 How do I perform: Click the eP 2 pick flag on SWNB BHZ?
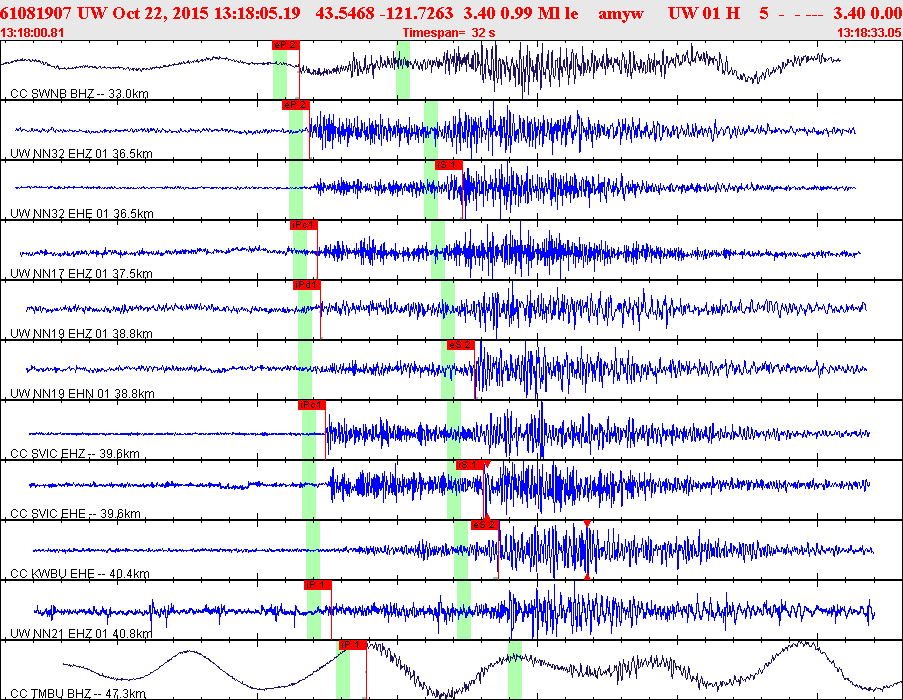[x=286, y=45]
